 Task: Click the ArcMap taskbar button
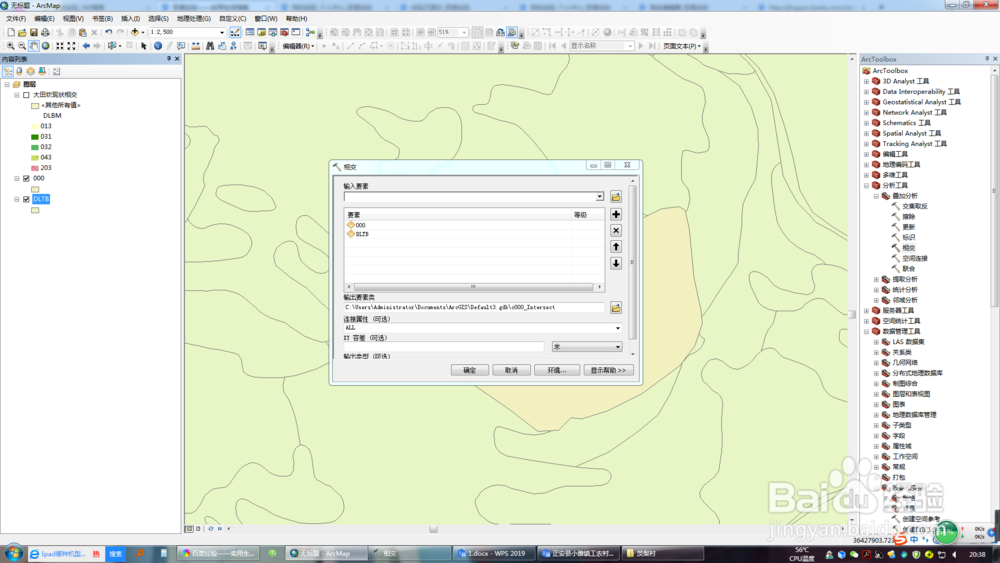pos(325,553)
